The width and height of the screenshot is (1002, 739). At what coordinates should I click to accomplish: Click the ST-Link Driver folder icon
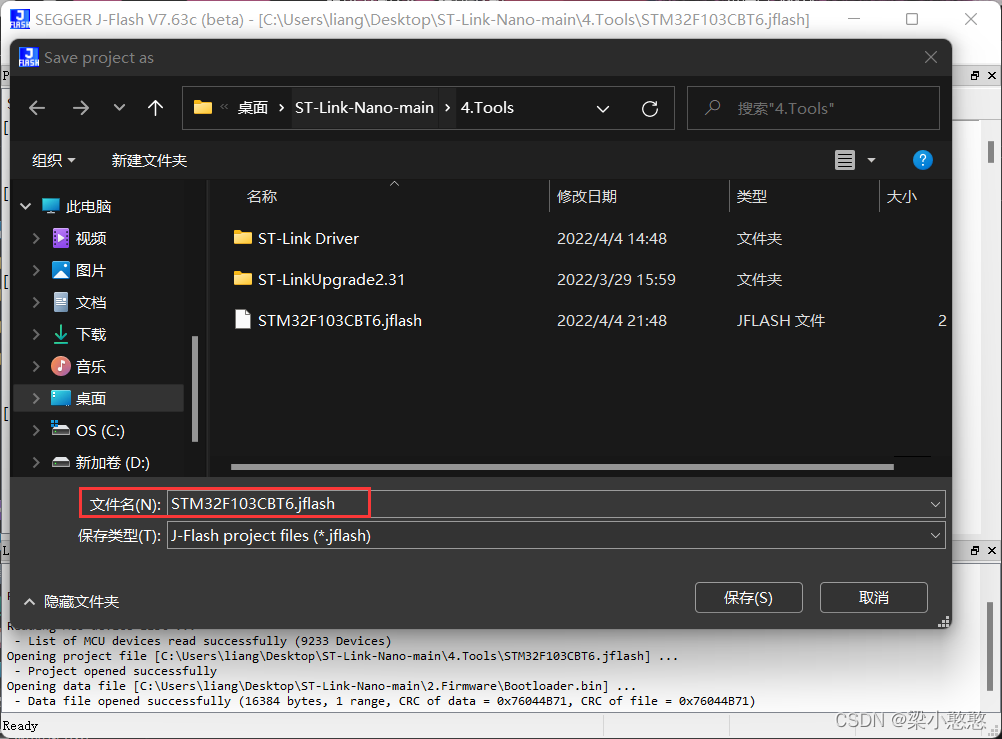243,238
